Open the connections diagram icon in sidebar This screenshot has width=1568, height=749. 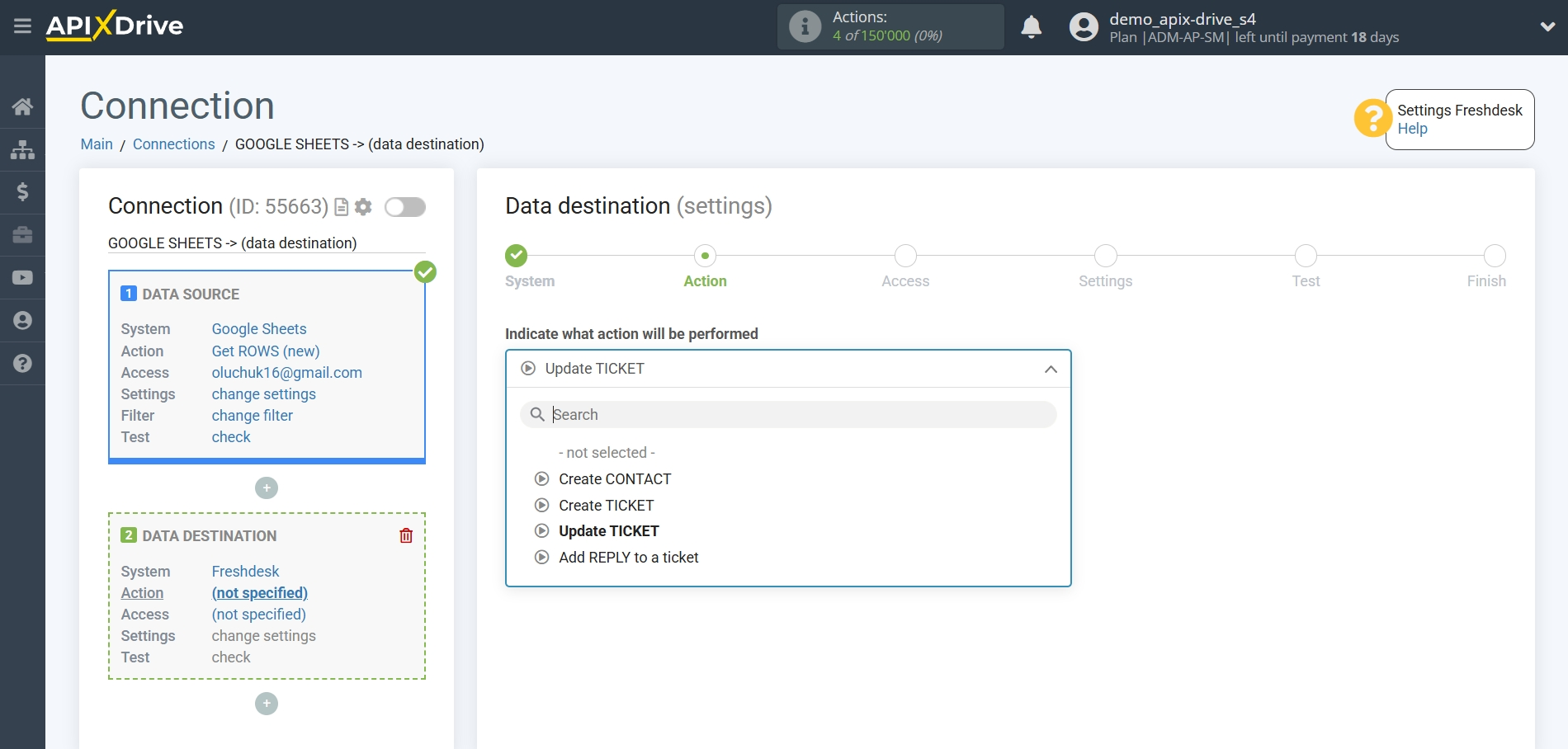[22, 149]
